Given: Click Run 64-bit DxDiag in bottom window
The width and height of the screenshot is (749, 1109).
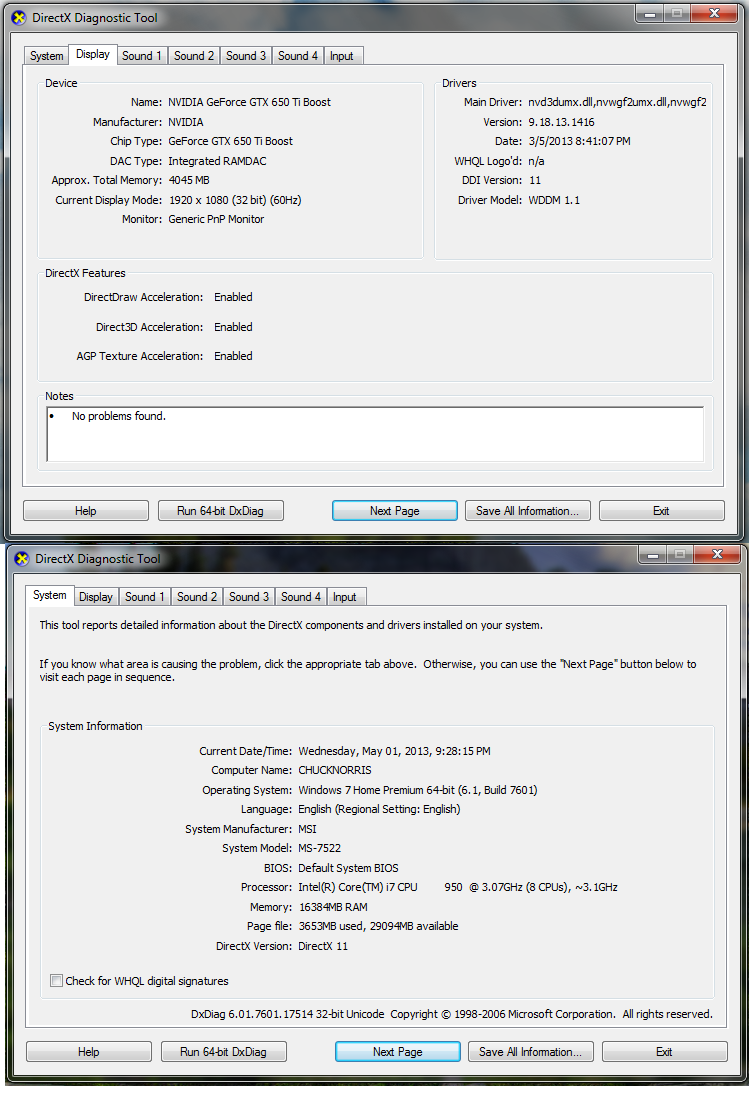Looking at the screenshot, I should [223, 1052].
